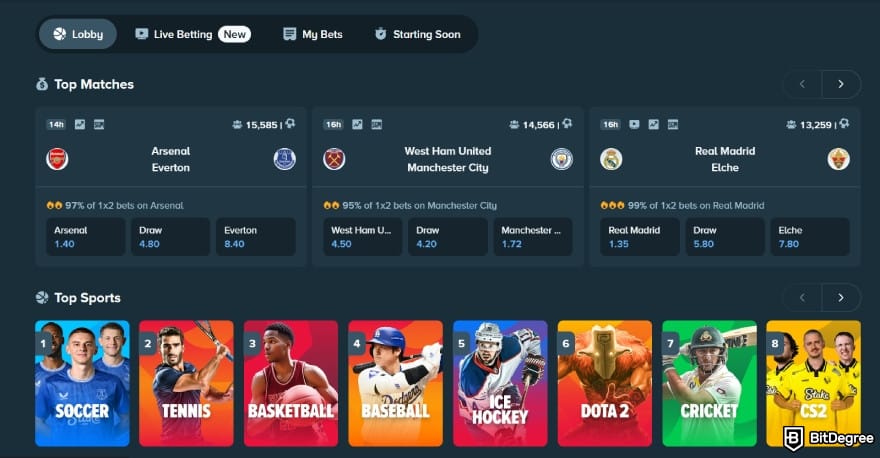Bet on Arsenal at 1.40
The image size is (880, 458).
click(x=86, y=237)
